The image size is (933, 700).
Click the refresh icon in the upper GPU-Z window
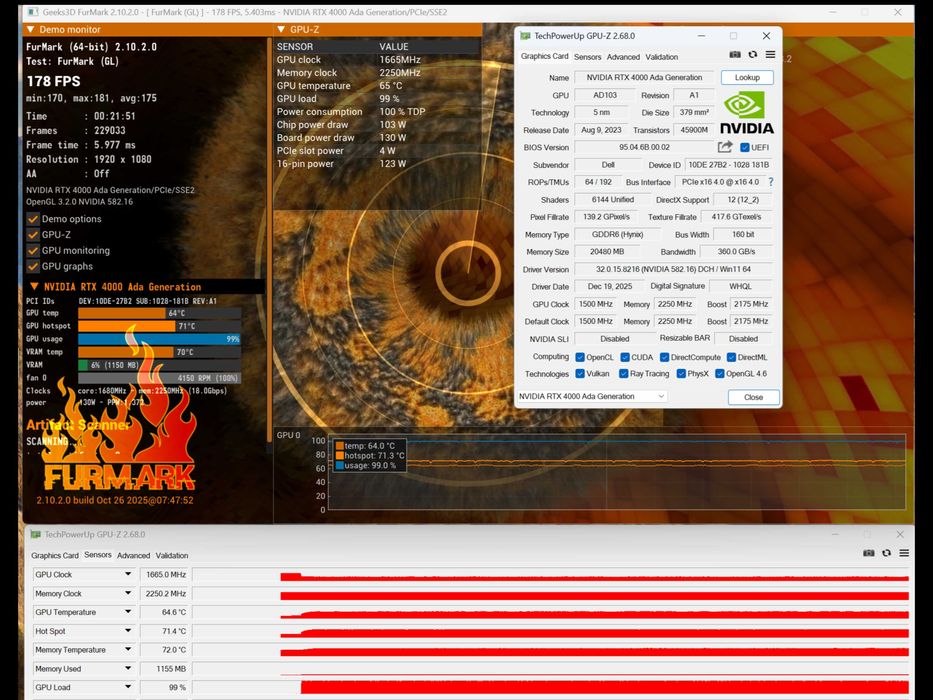(x=753, y=54)
